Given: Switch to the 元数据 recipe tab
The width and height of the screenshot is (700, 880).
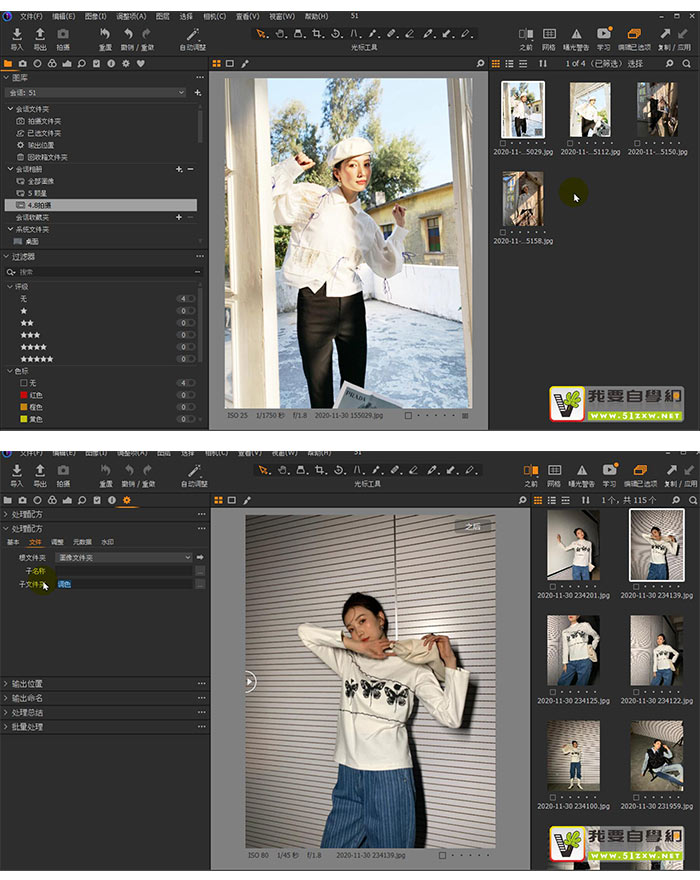Looking at the screenshot, I should 82,542.
